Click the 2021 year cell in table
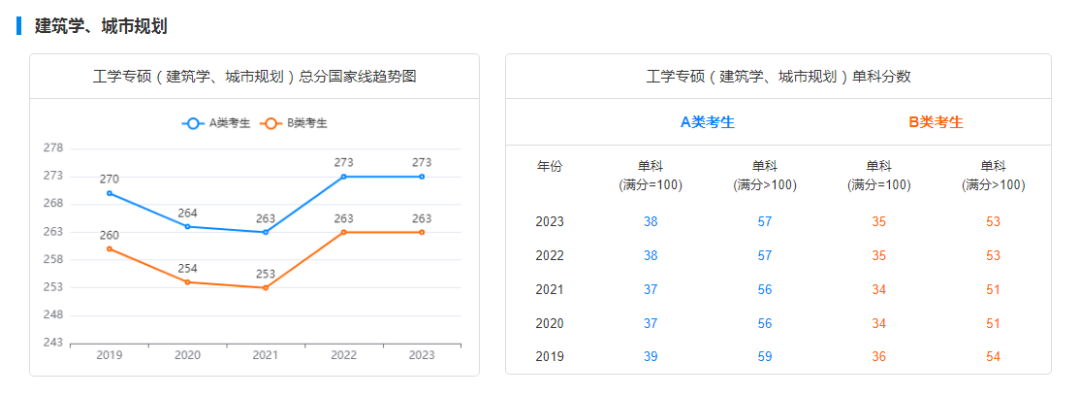Viewport: 1080px width, 395px height. 550,290
